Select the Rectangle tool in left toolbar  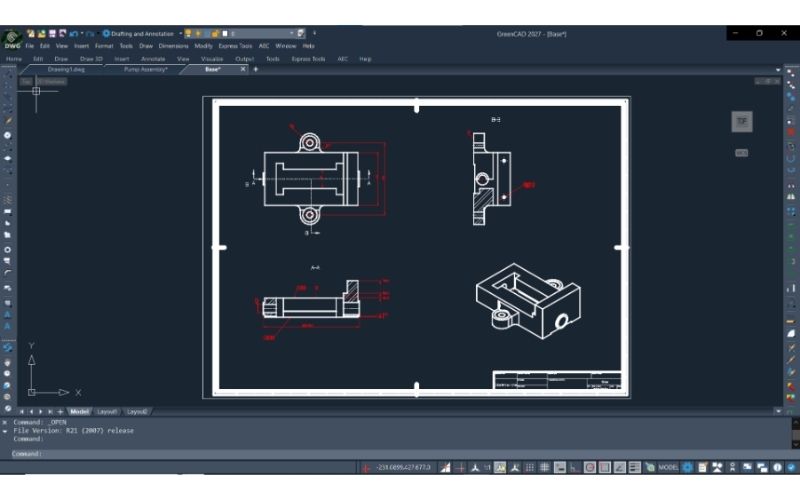tap(7, 211)
